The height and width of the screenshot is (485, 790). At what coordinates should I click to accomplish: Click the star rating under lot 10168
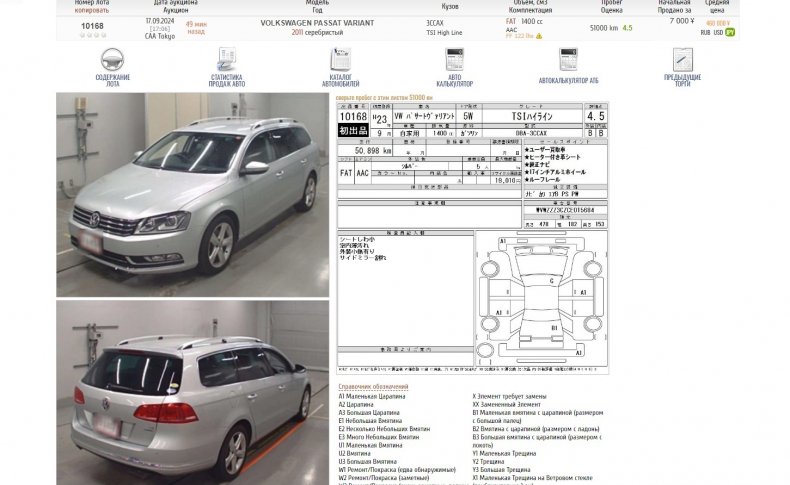(x=93, y=35)
